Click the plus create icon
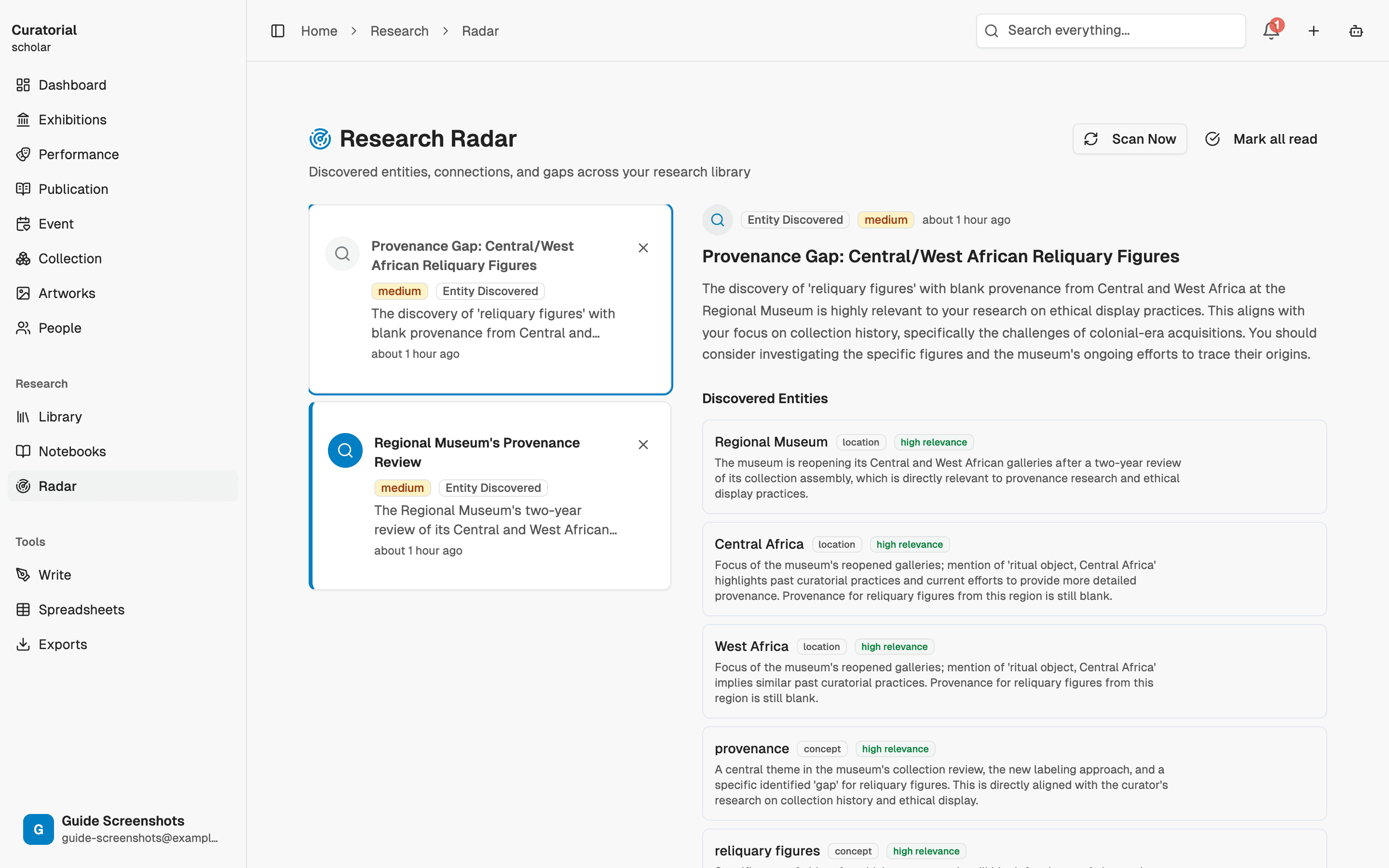Image resolution: width=1389 pixels, height=868 pixels. [x=1314, y=31]
